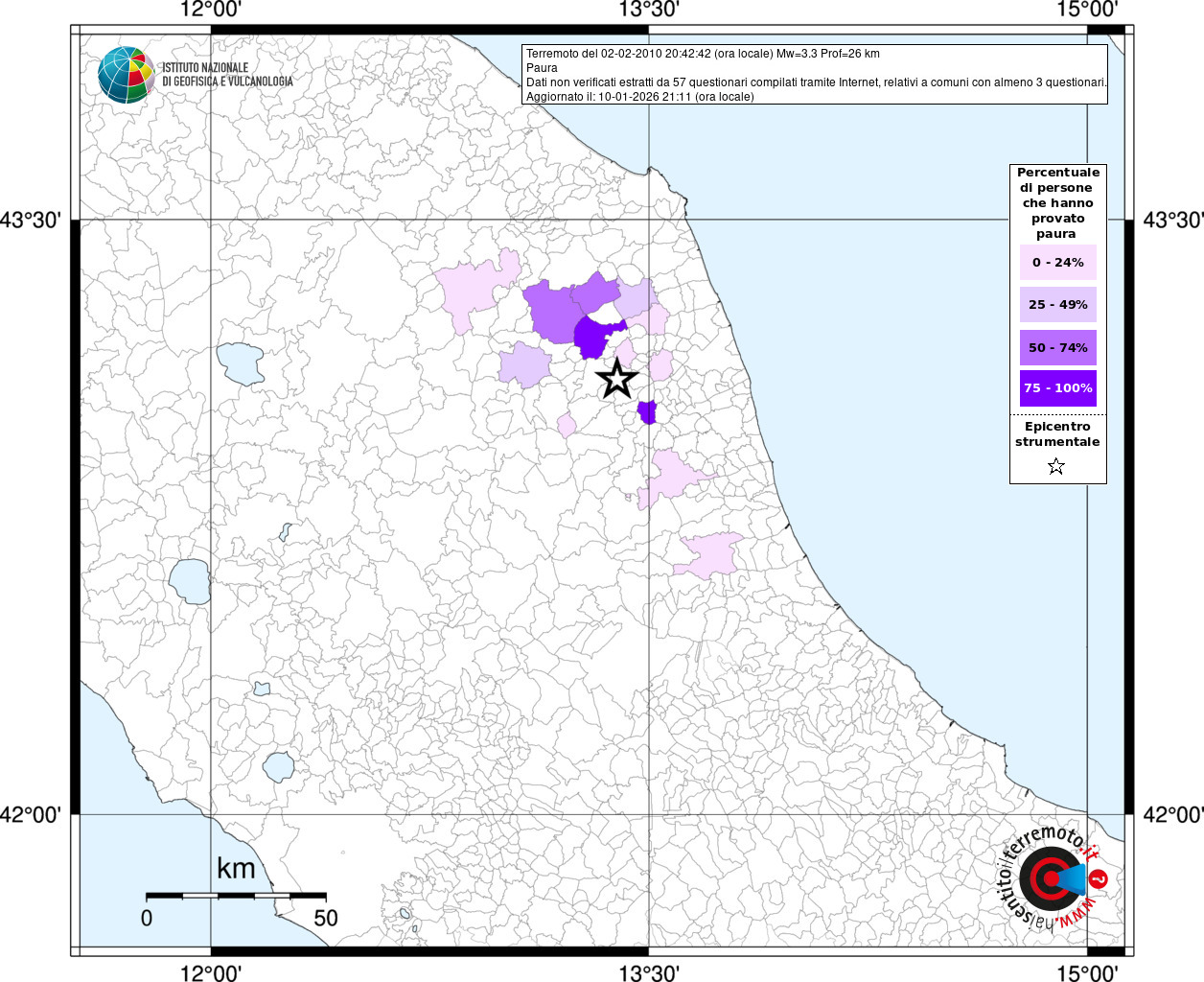Viewport: 1204px width, 982px height.
Task: Click the 13°30' longitude label at top
Action: [x=649, y=11]
